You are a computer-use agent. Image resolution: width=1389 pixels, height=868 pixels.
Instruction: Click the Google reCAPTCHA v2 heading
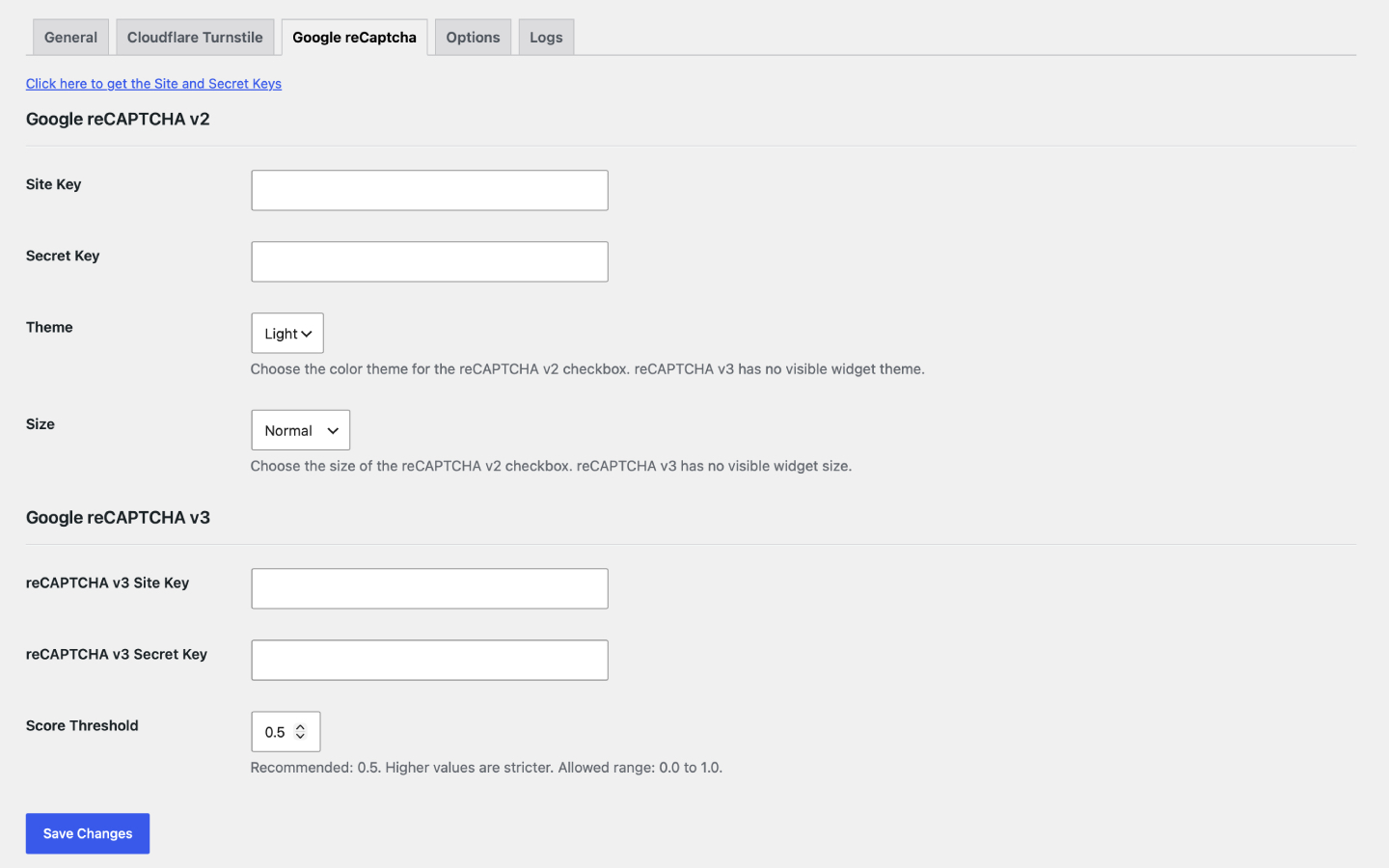118,120
